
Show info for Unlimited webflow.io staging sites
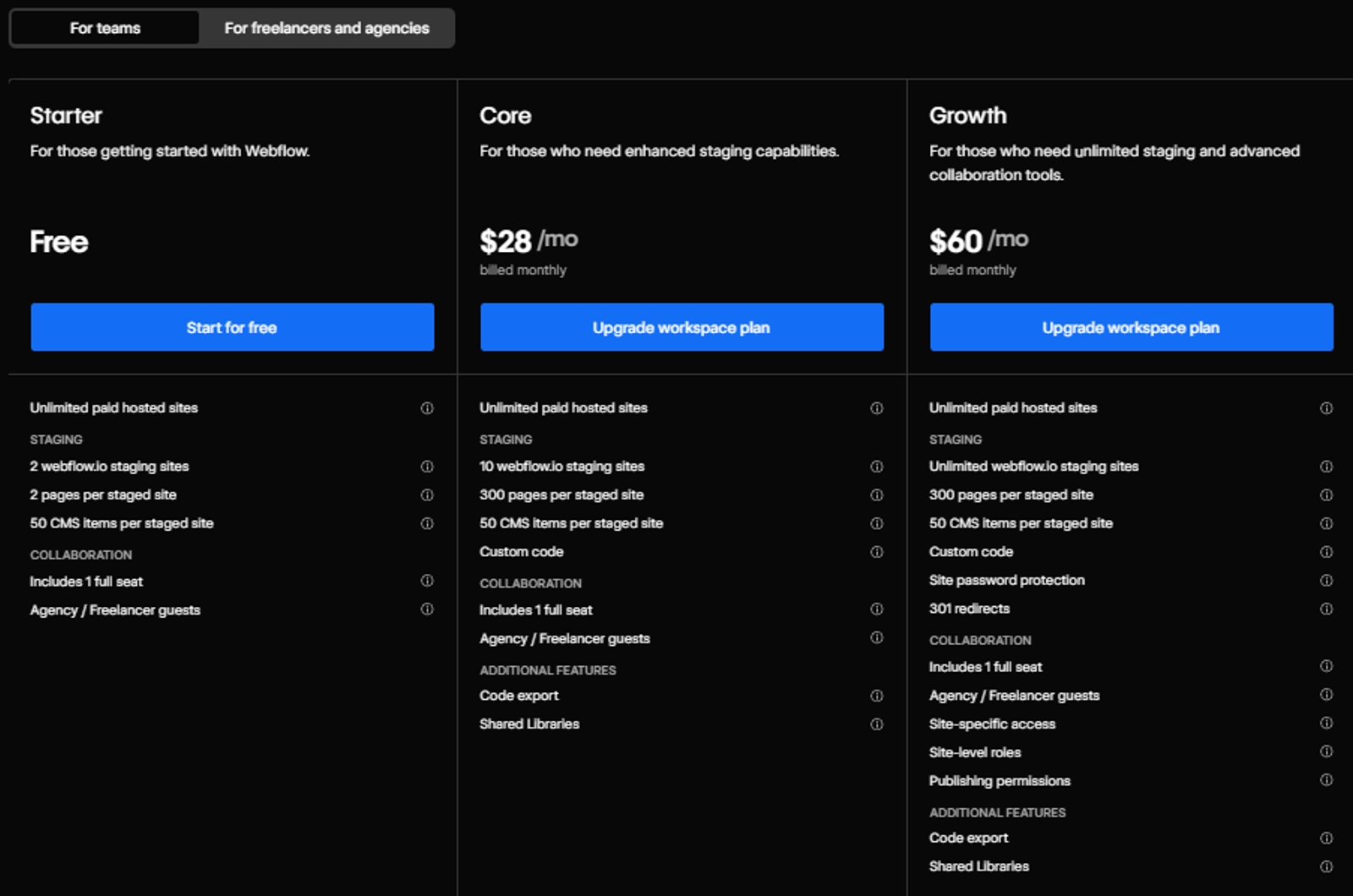point(1327,467)
